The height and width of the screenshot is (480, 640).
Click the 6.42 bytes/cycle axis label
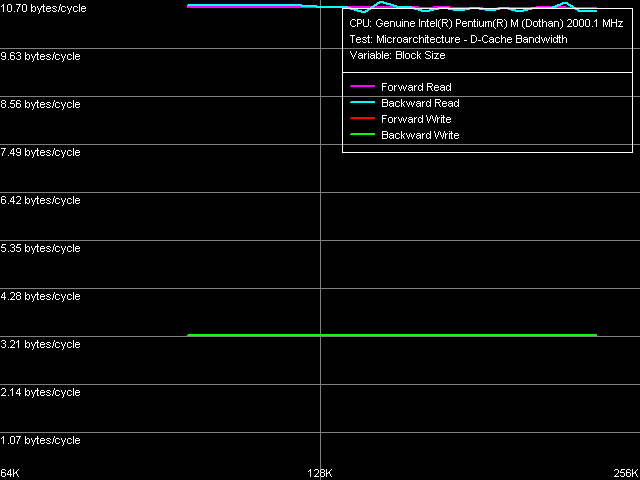(x=40, y=200)
